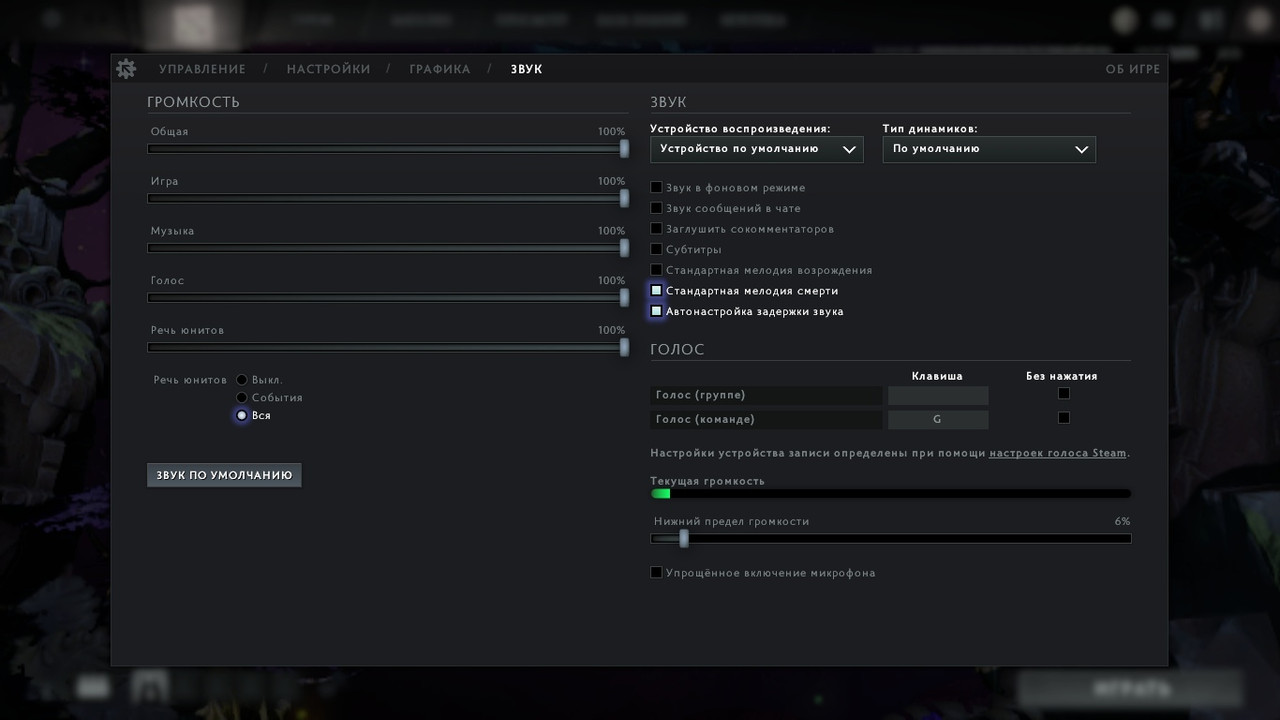
Task: Expand the "Тип динамиков" dropdown
Action: [988, 149]
